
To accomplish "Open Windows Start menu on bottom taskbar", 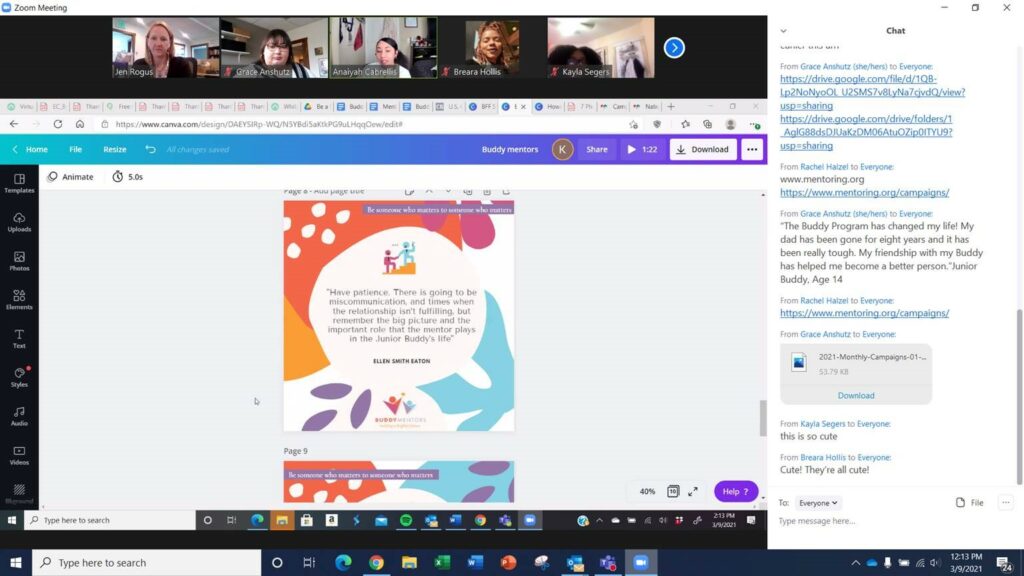I will point(16,562).
